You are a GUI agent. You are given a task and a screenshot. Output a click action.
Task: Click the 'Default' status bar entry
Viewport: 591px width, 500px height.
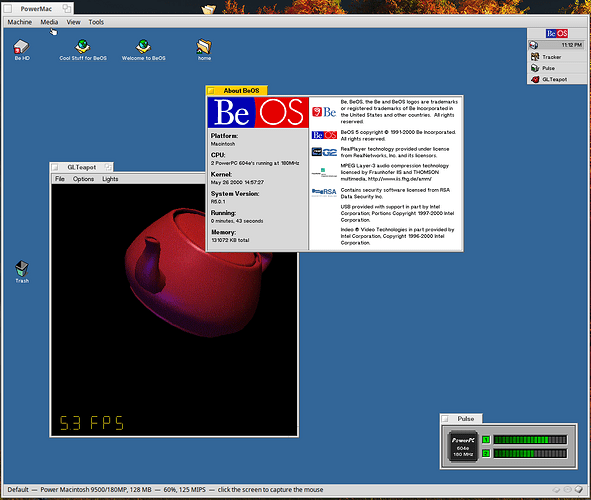click(x=18, y=489)
